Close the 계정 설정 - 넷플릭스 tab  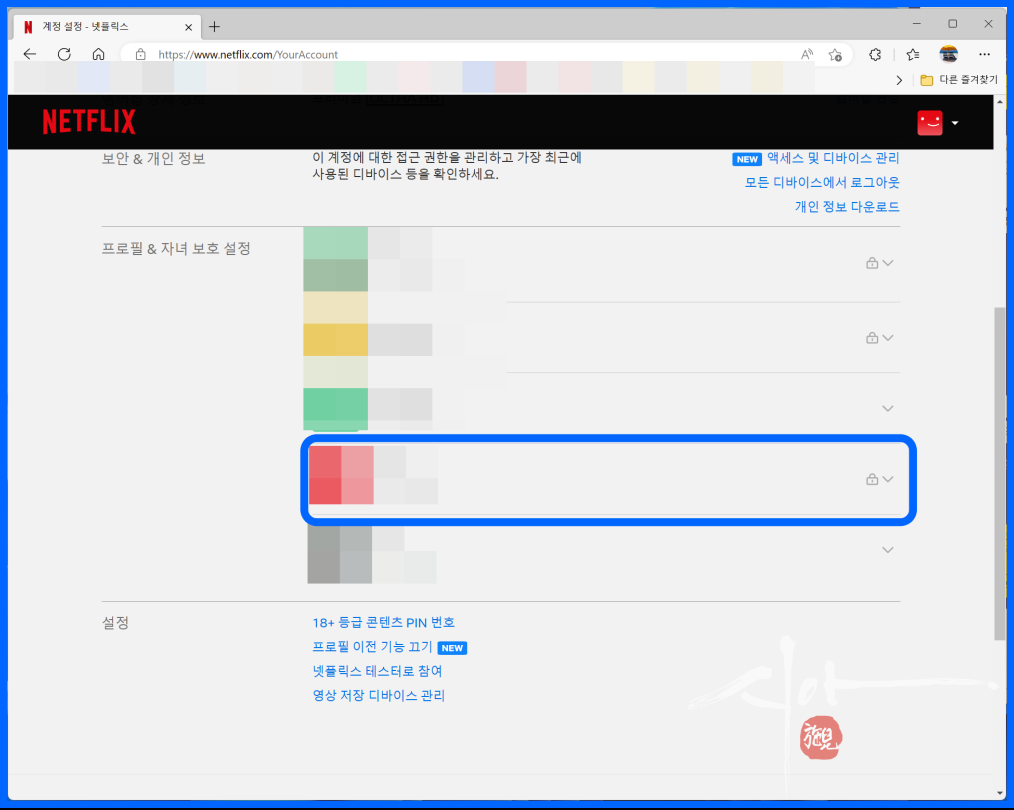[188, 27]
